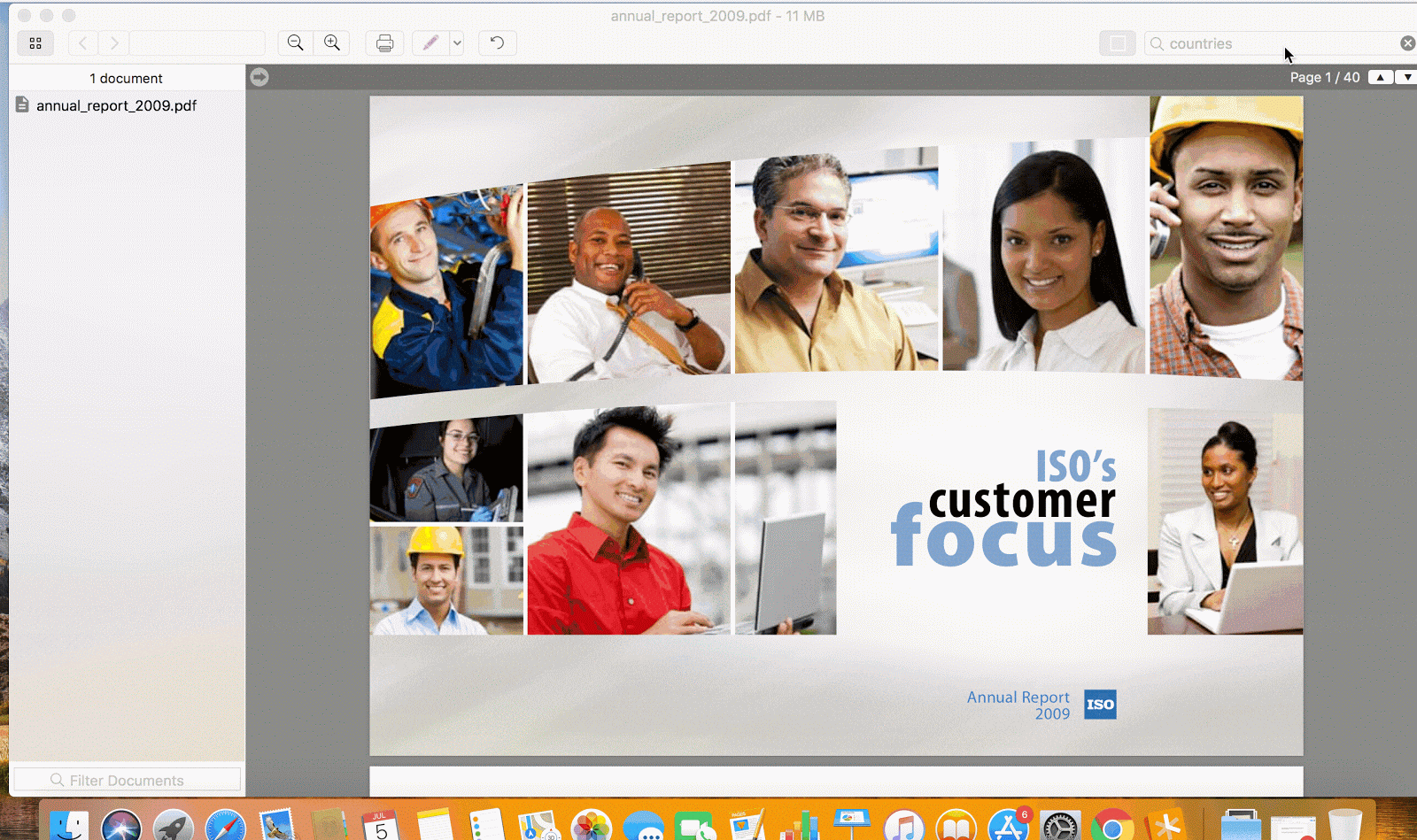Open FaceTime from the Dock

click(695, 826)
